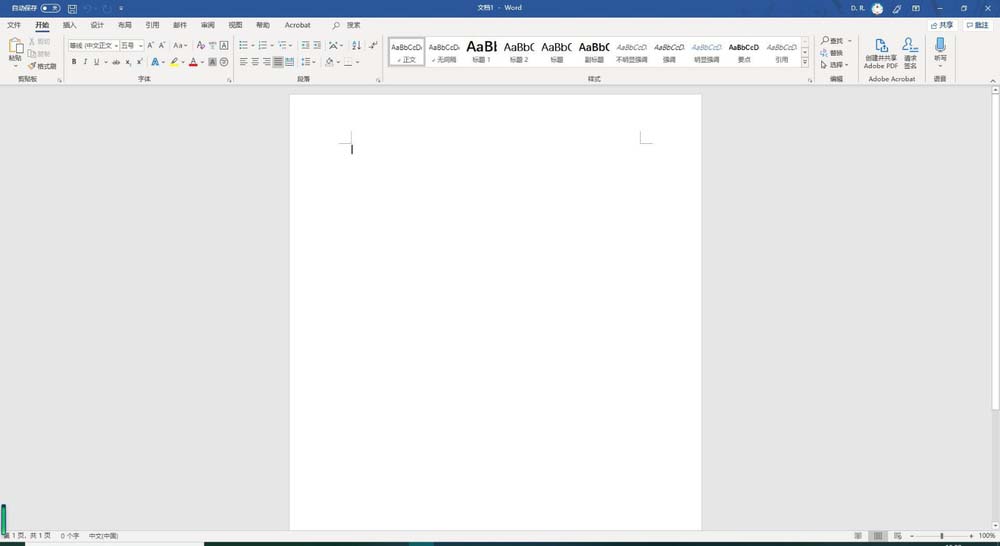Save document using the quick access icon
The height and width of the screenshot is (546, 1000).
(x=72, y=9)
